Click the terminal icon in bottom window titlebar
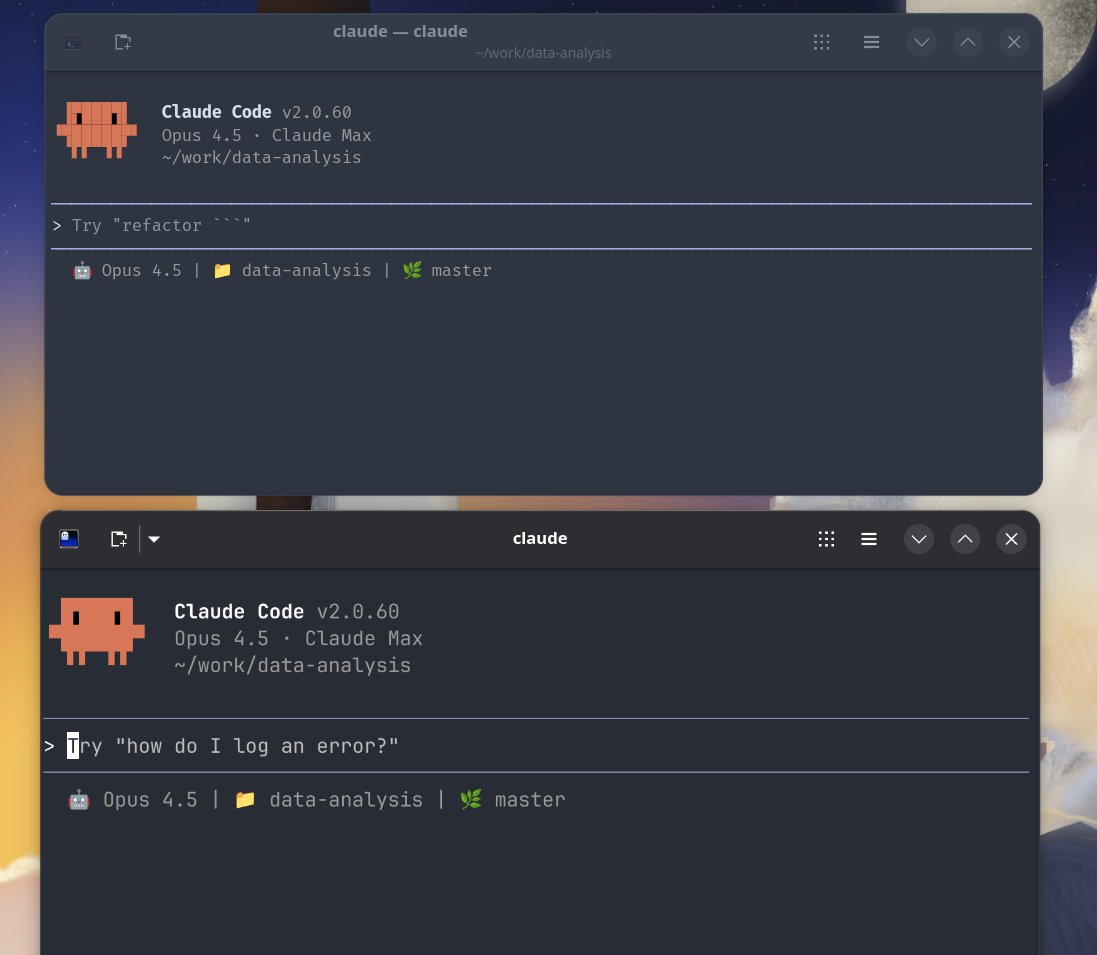 (x=69, y=539)
